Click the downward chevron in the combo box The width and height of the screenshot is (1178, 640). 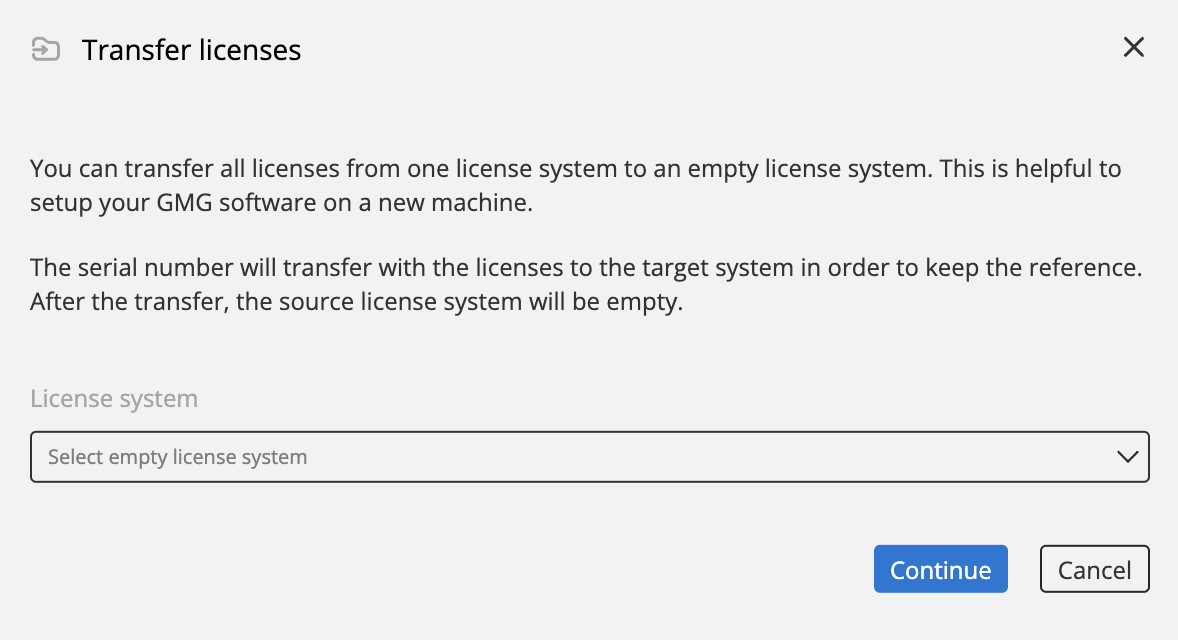point(1127,457)
